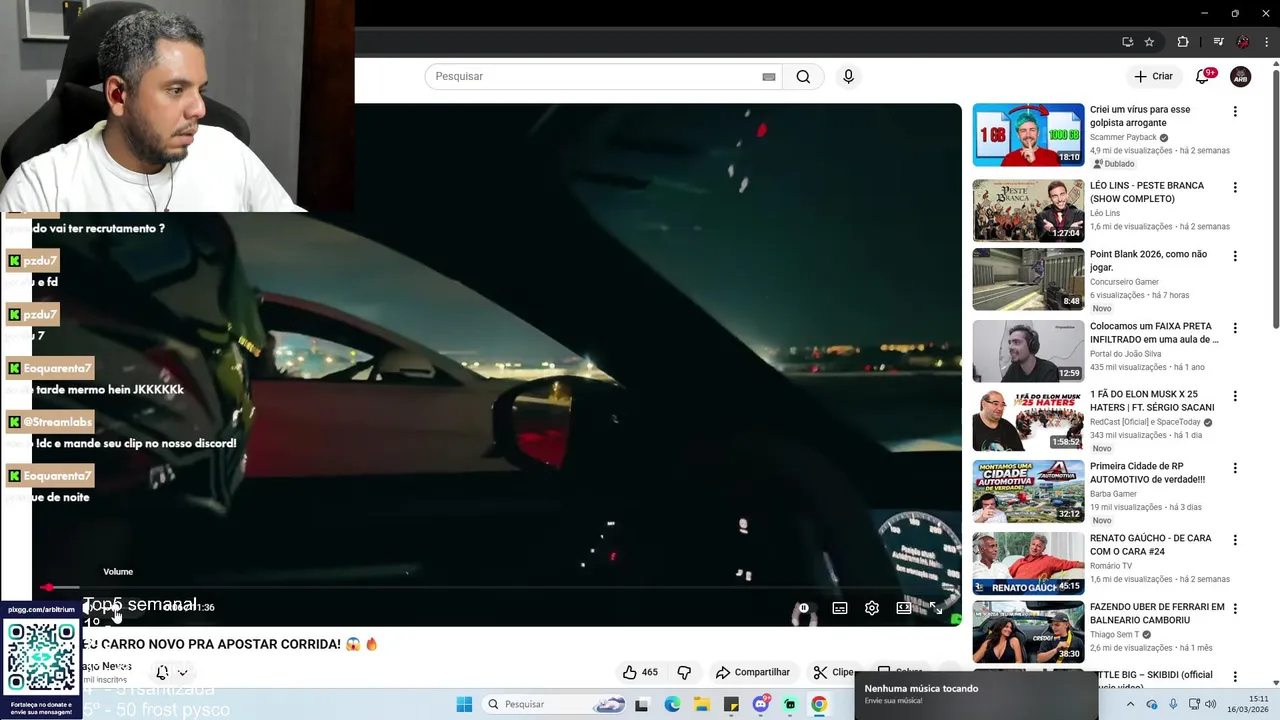Image resolution: width=1280 pixels, height=720 pixels.
Task: Dislike the video with thumbs down
Action: (684, 672)
